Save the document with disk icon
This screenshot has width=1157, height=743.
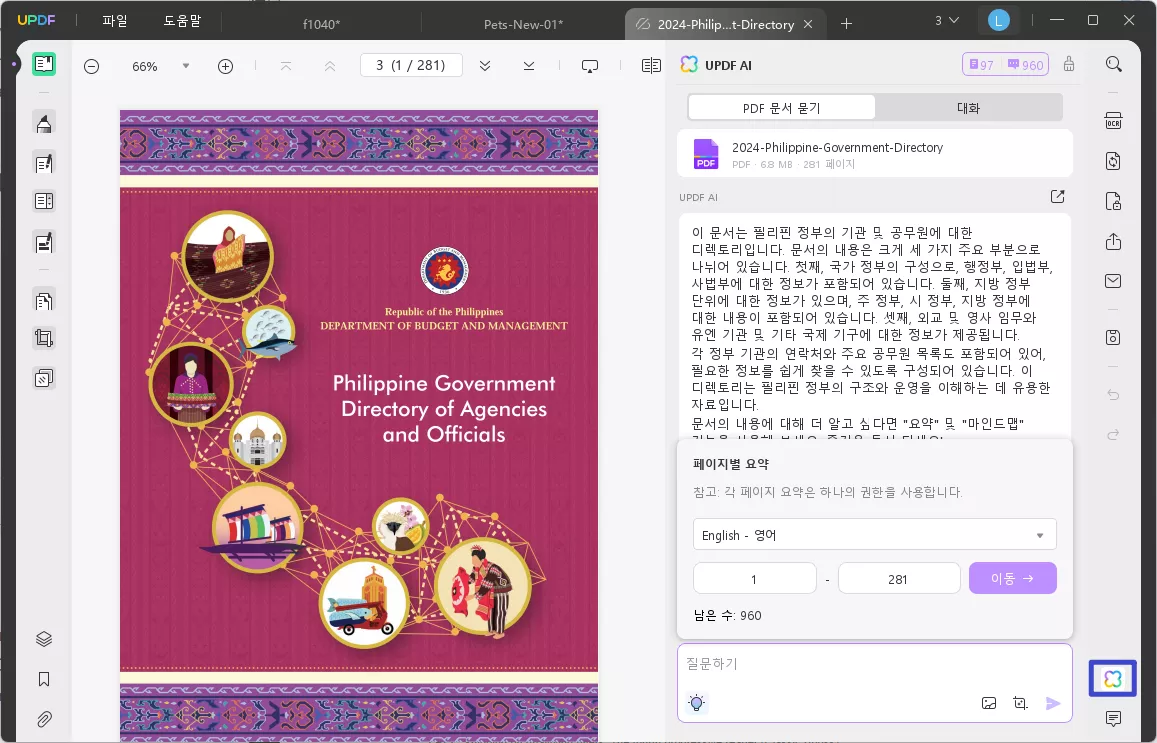tap(1113, 337)
